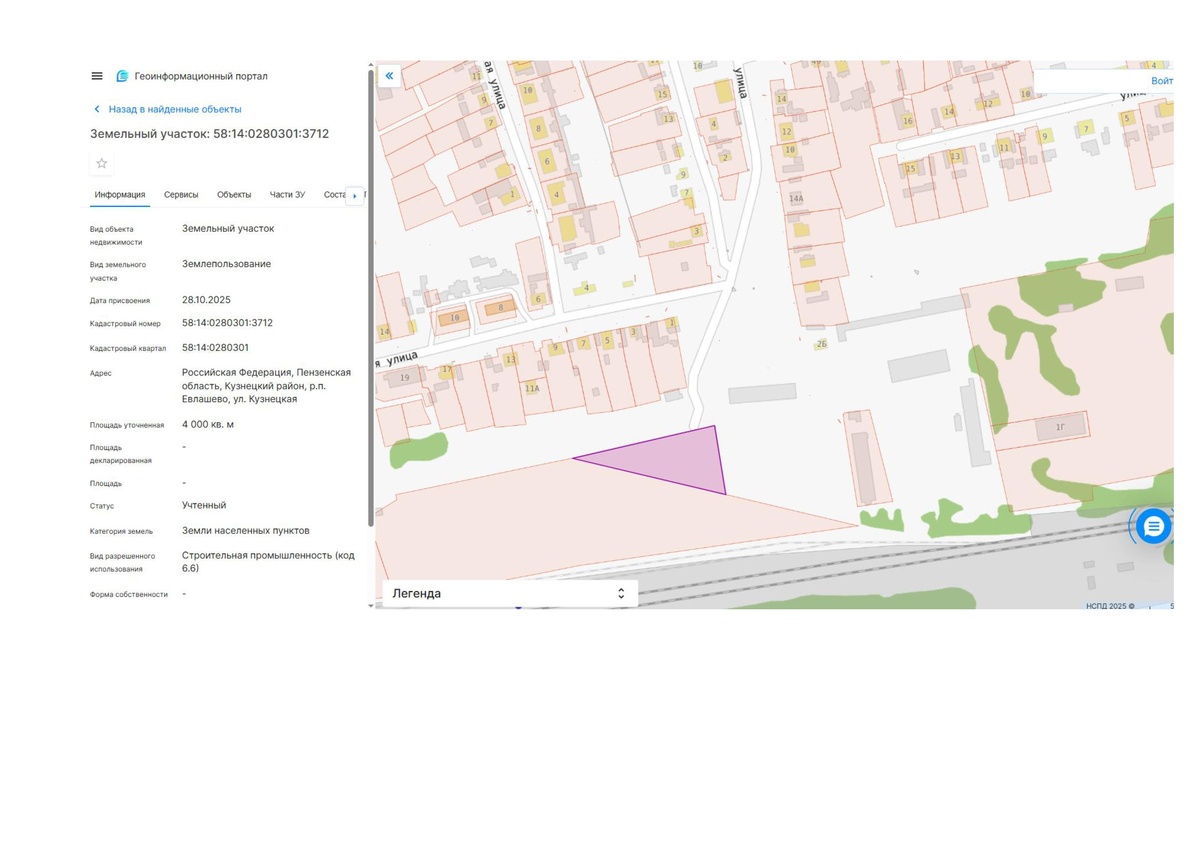This screenshot has width=1200, height=849.
Task: Click the Форма собственности label
Action: (129, 594)
